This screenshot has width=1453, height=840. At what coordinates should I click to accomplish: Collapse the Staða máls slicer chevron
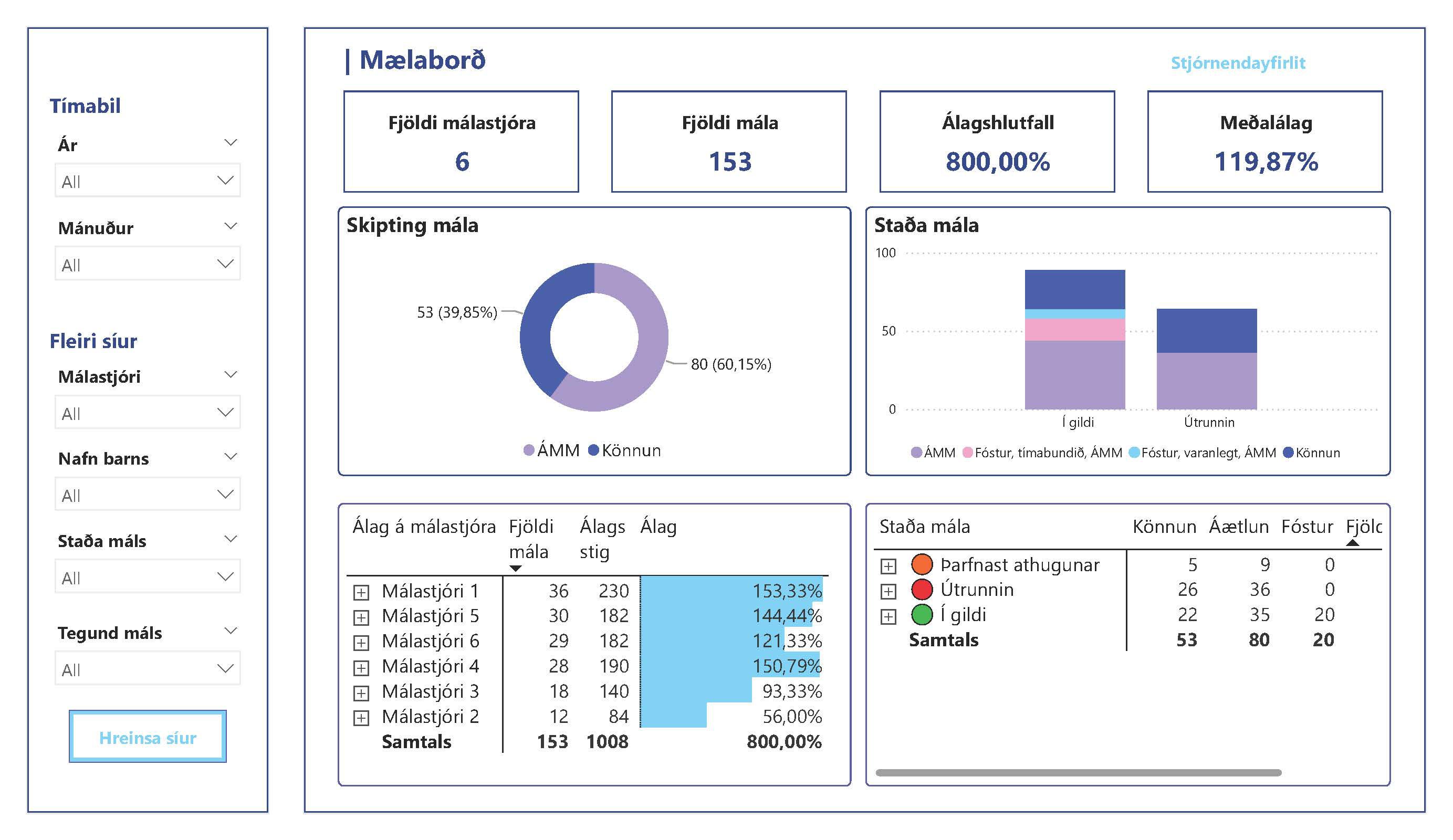[231, 539]
